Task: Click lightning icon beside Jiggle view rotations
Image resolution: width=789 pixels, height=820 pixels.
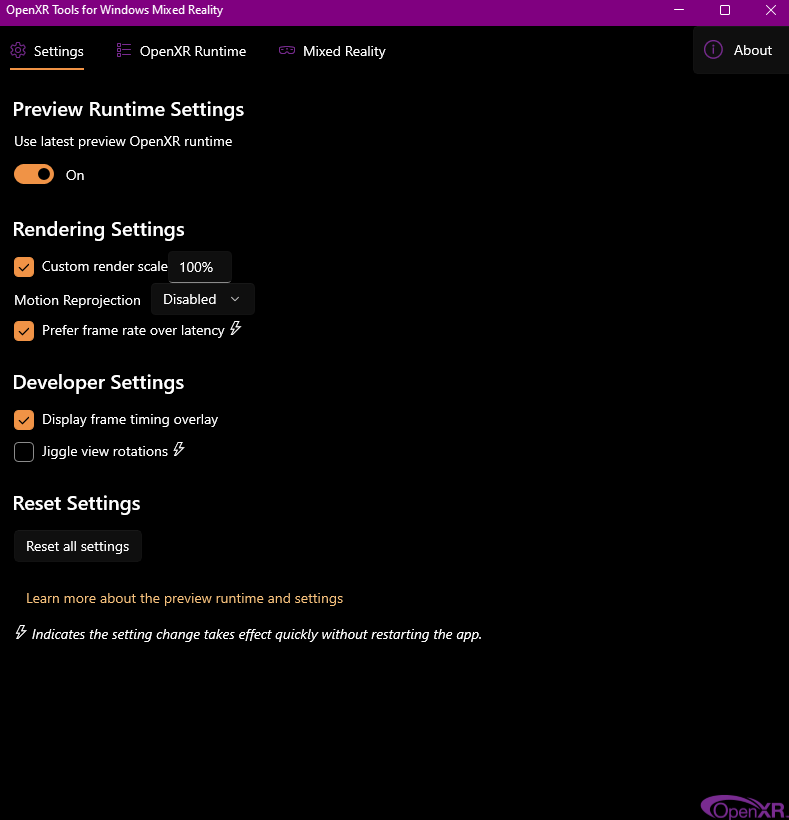Action: [x=179, y=449]
